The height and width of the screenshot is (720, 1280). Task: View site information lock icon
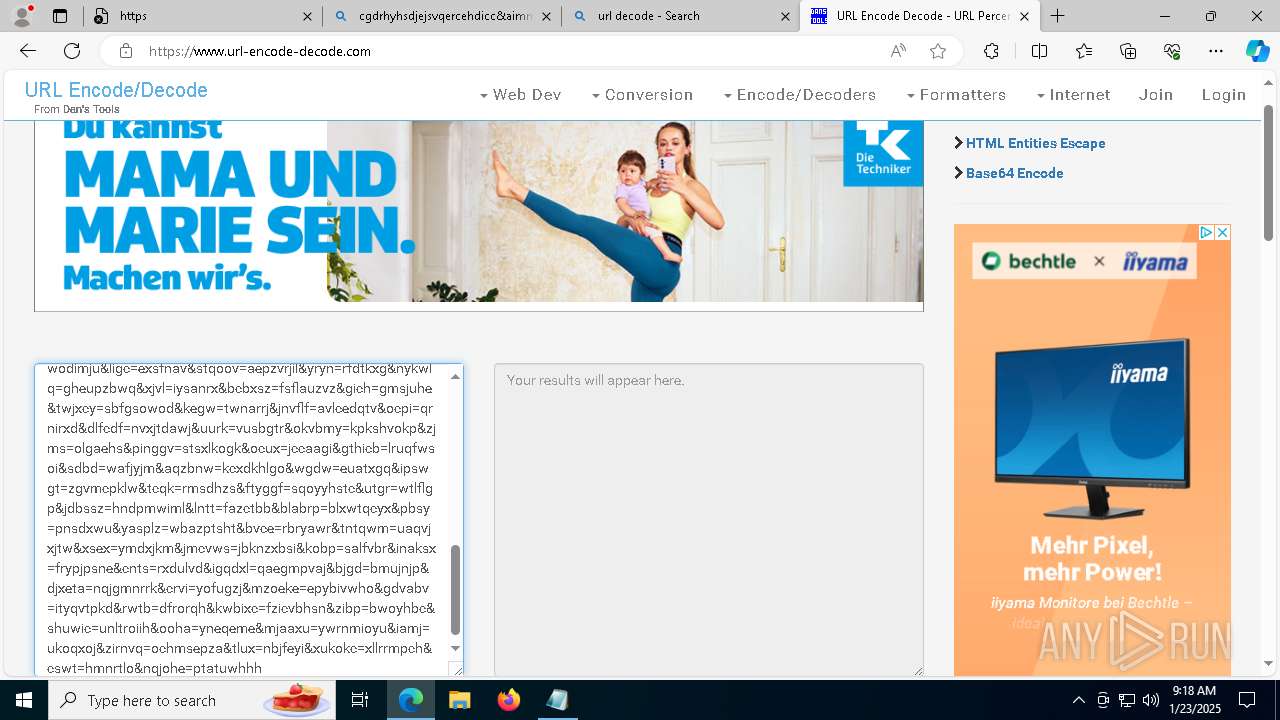click(126, 51)
